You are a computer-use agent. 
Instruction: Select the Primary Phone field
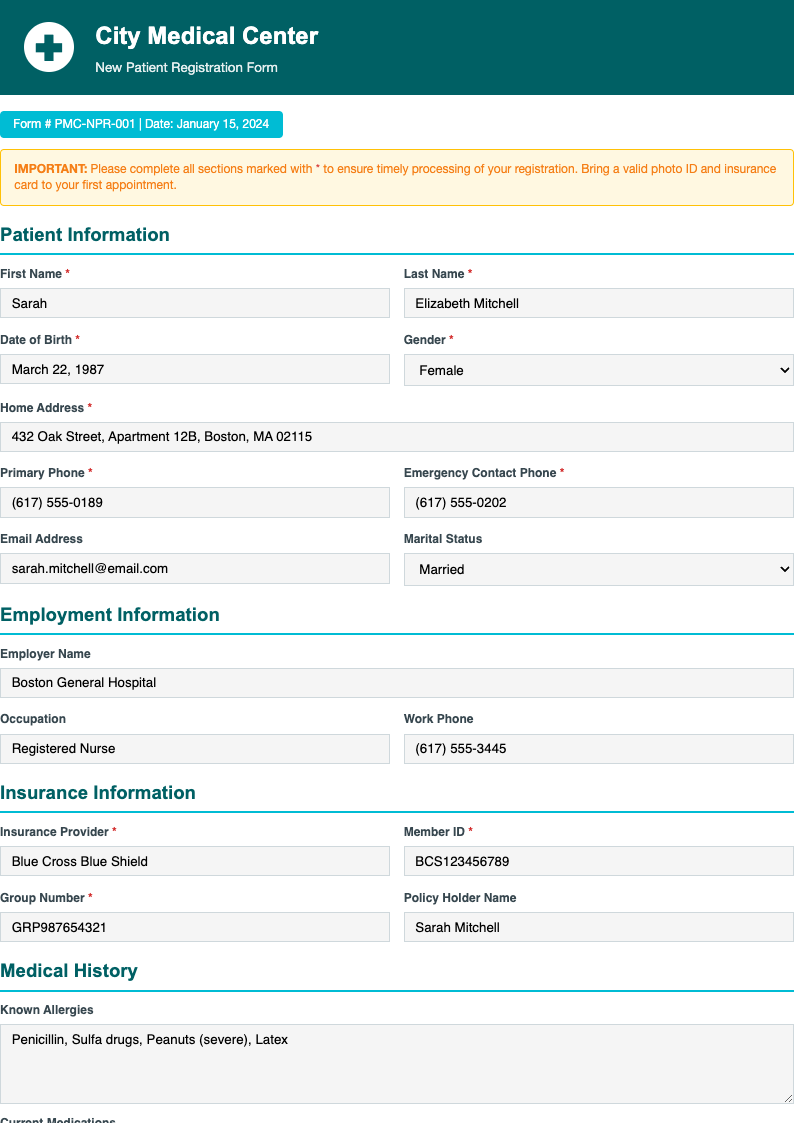(195, 502)
